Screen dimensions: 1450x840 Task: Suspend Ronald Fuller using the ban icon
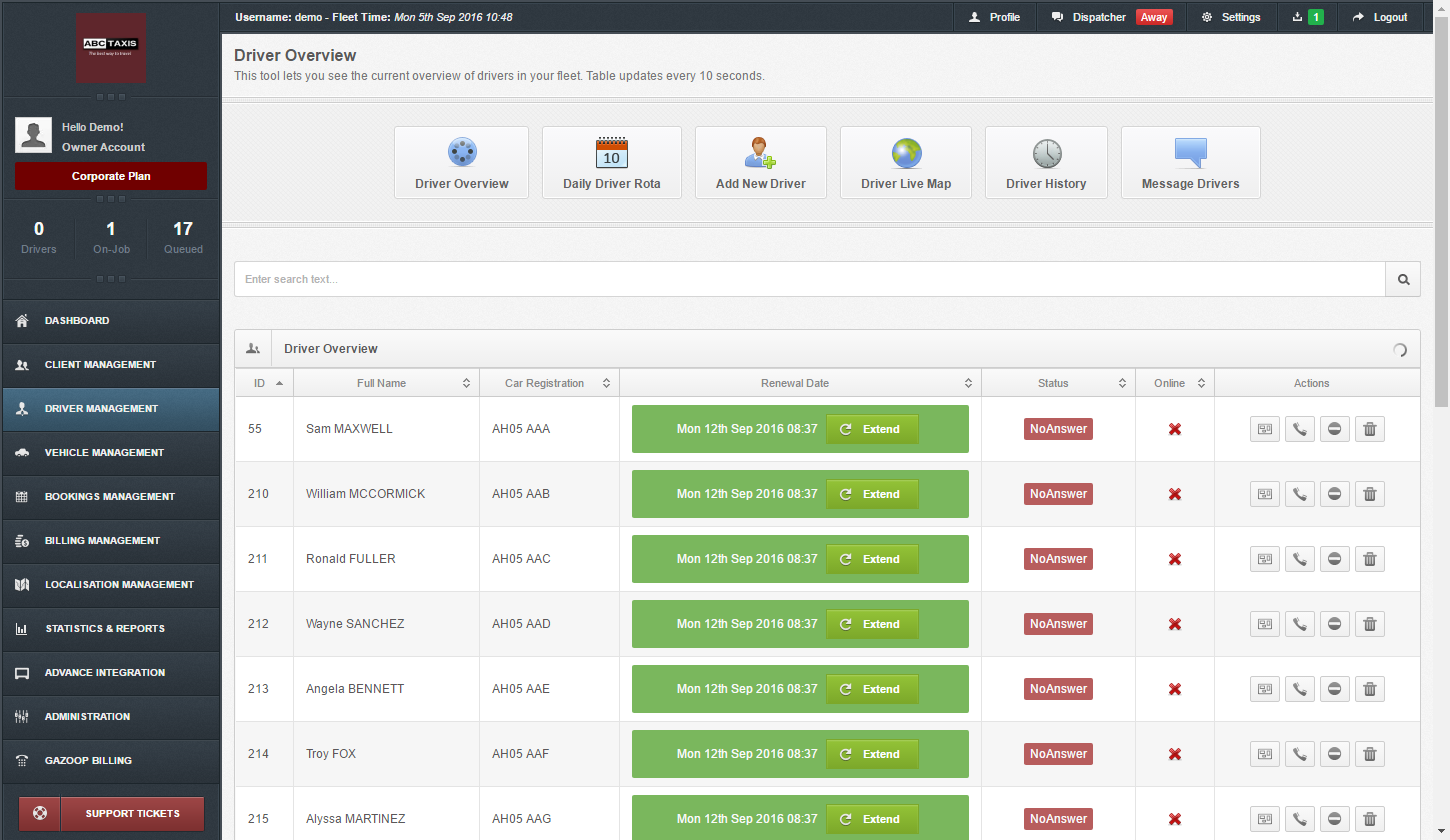coord(1334,558)
